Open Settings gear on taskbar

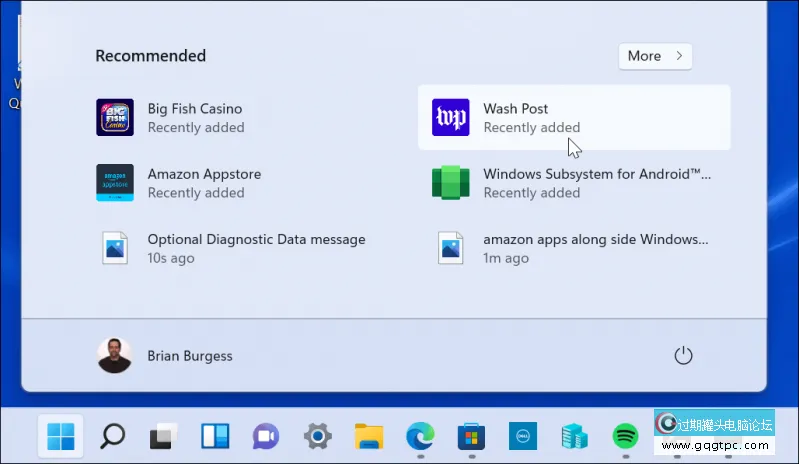pos(318,436)
